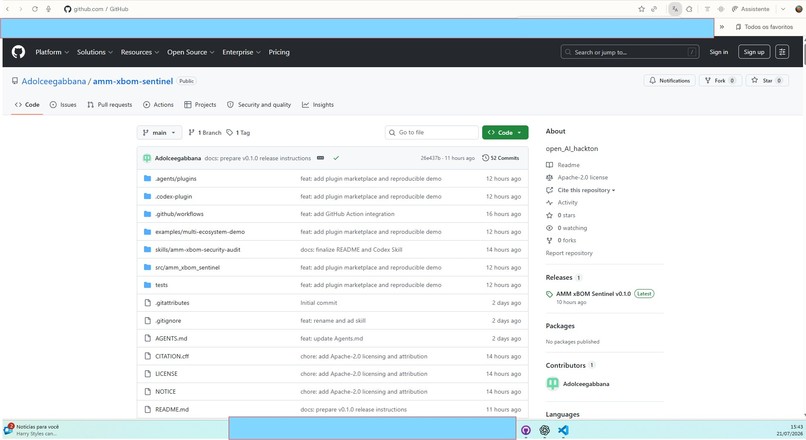Open the news widget in the taskbar

32,430
